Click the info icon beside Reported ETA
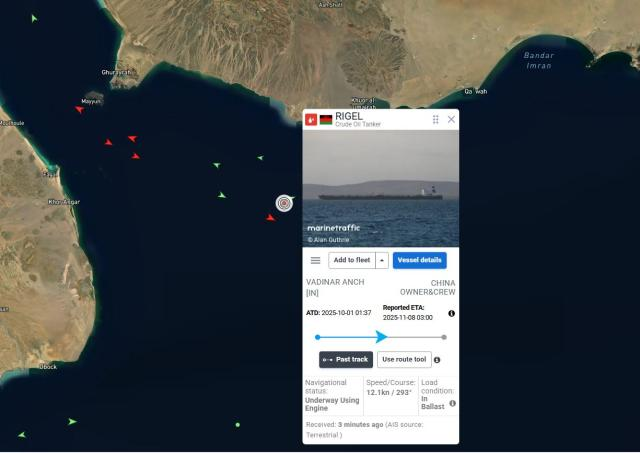The image size is (640, 453). pyautogui.click(x=451, y=313)
